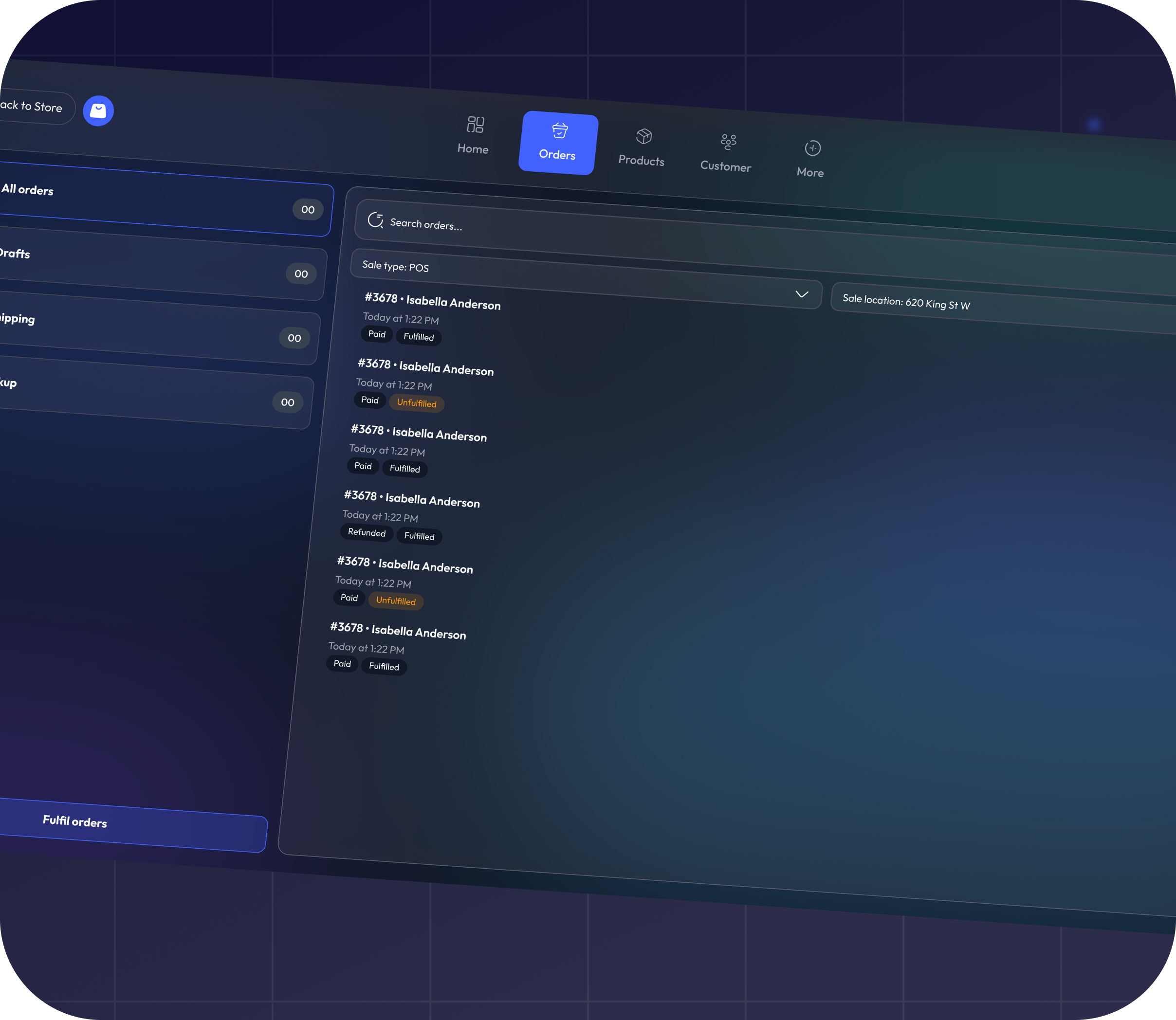Click the shopping bag store icon

click(x=98, y=110)
